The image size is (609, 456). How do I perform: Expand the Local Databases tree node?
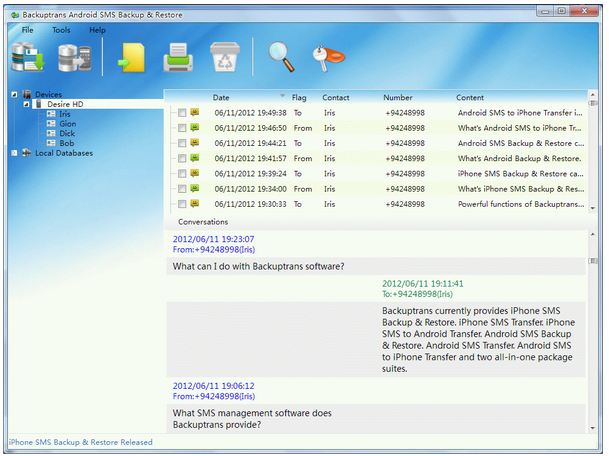coord(14,153)
